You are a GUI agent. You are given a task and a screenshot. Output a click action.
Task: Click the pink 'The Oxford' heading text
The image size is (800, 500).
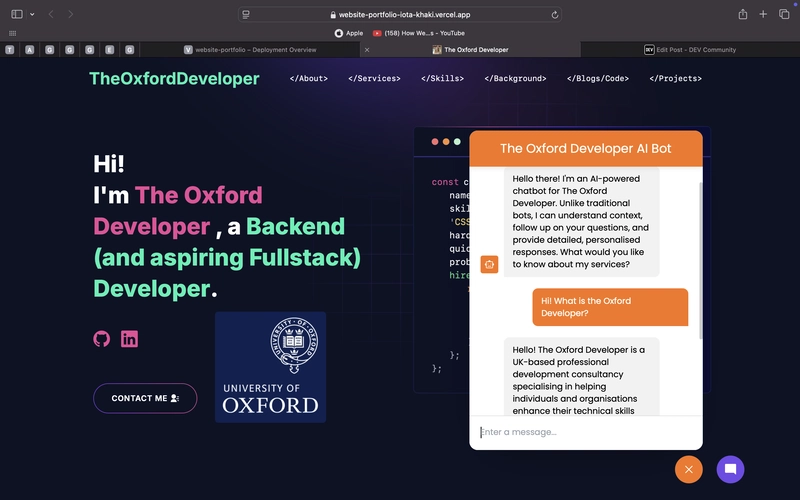[198, 195]
